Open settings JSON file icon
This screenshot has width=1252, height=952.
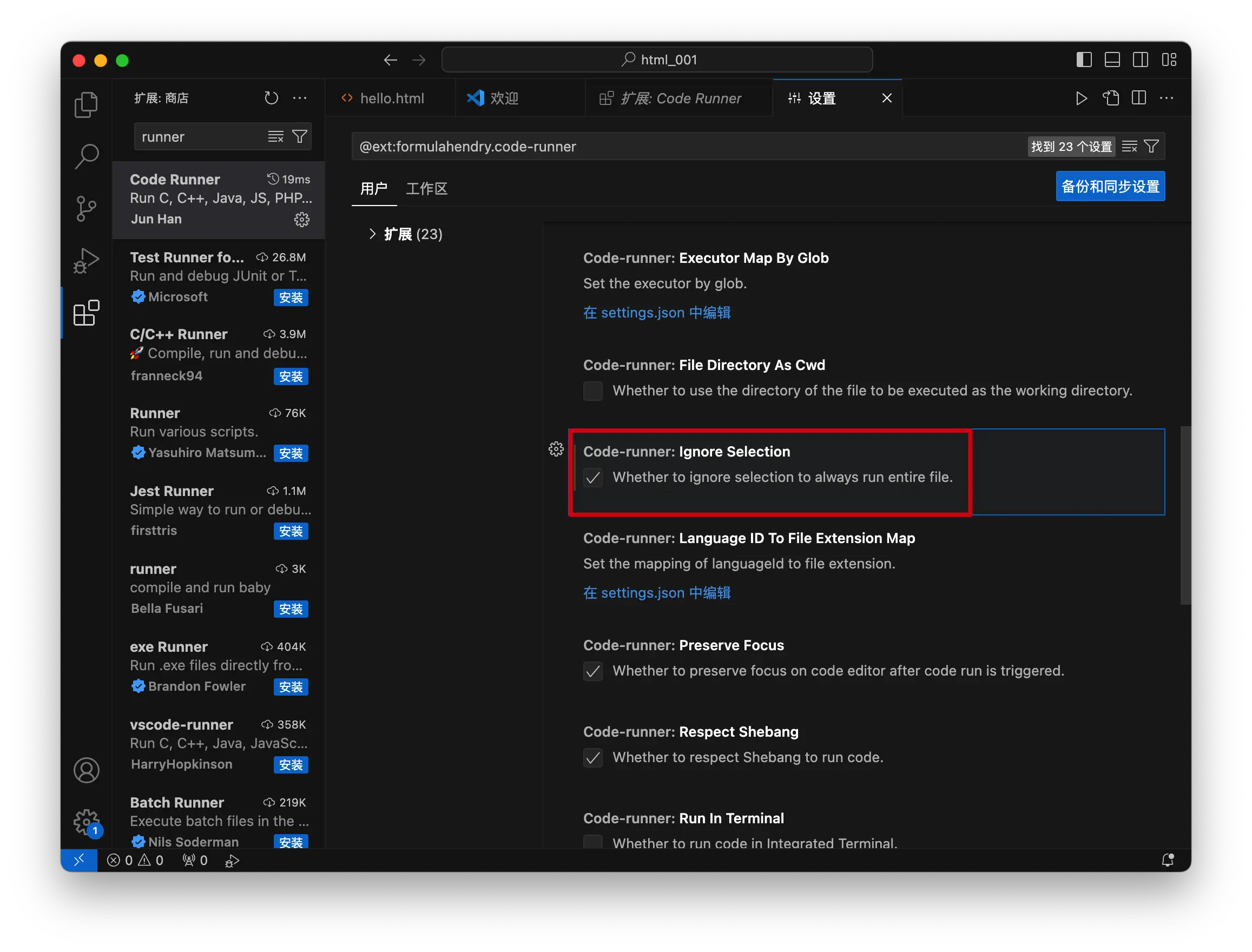[x=1110, y=98]
